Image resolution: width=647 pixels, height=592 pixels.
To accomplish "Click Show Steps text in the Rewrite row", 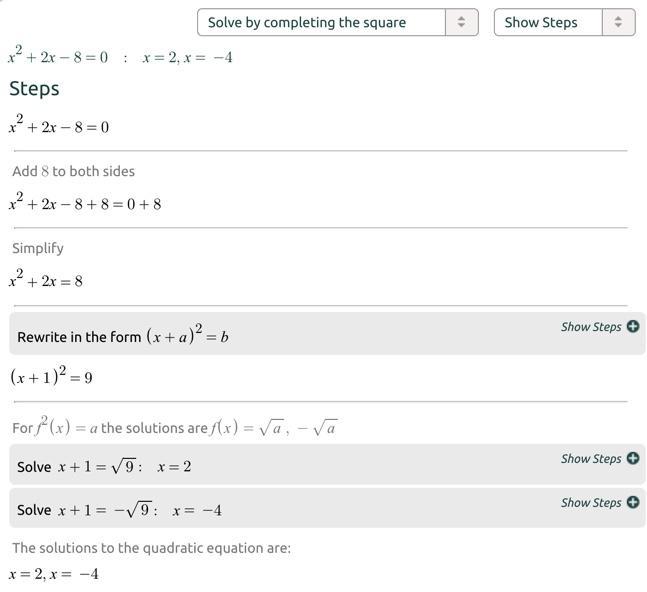I will [x=591, y=327].
